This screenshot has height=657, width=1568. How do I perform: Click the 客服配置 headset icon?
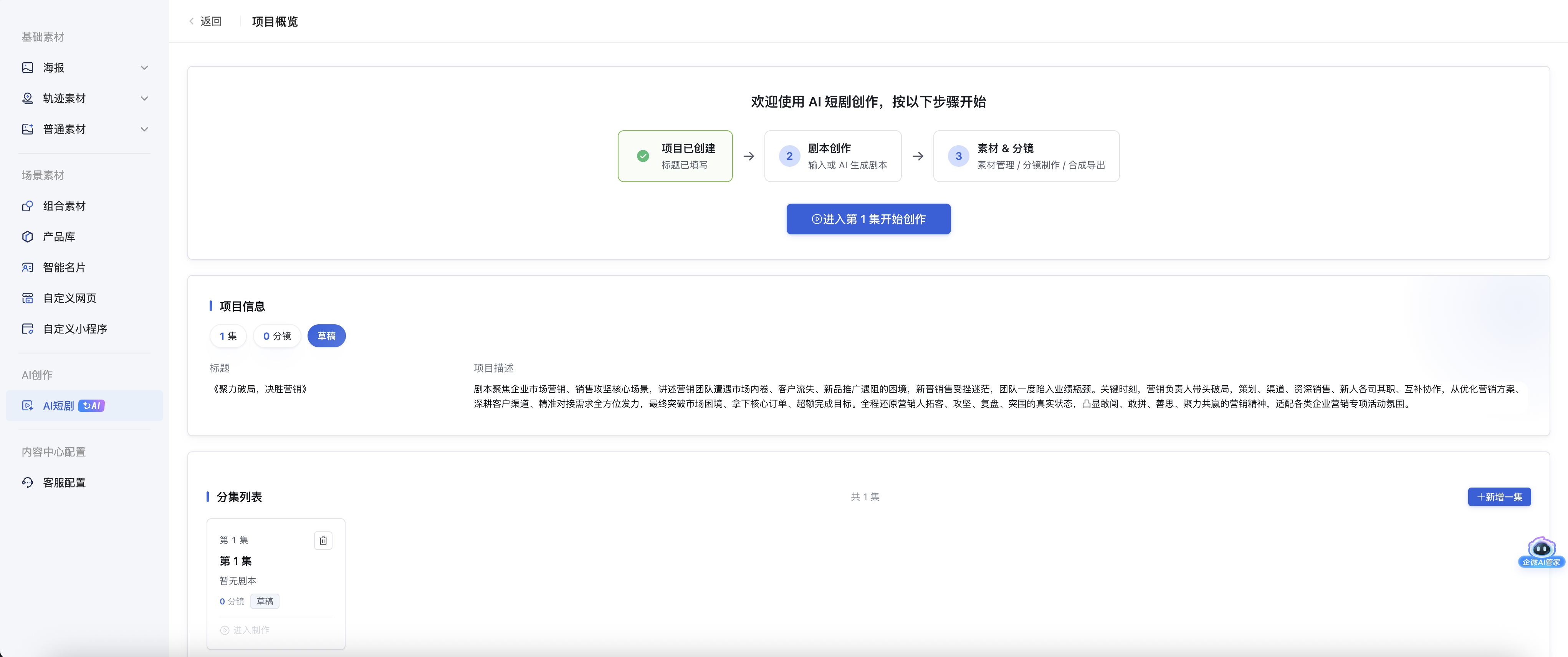[27, 482]
